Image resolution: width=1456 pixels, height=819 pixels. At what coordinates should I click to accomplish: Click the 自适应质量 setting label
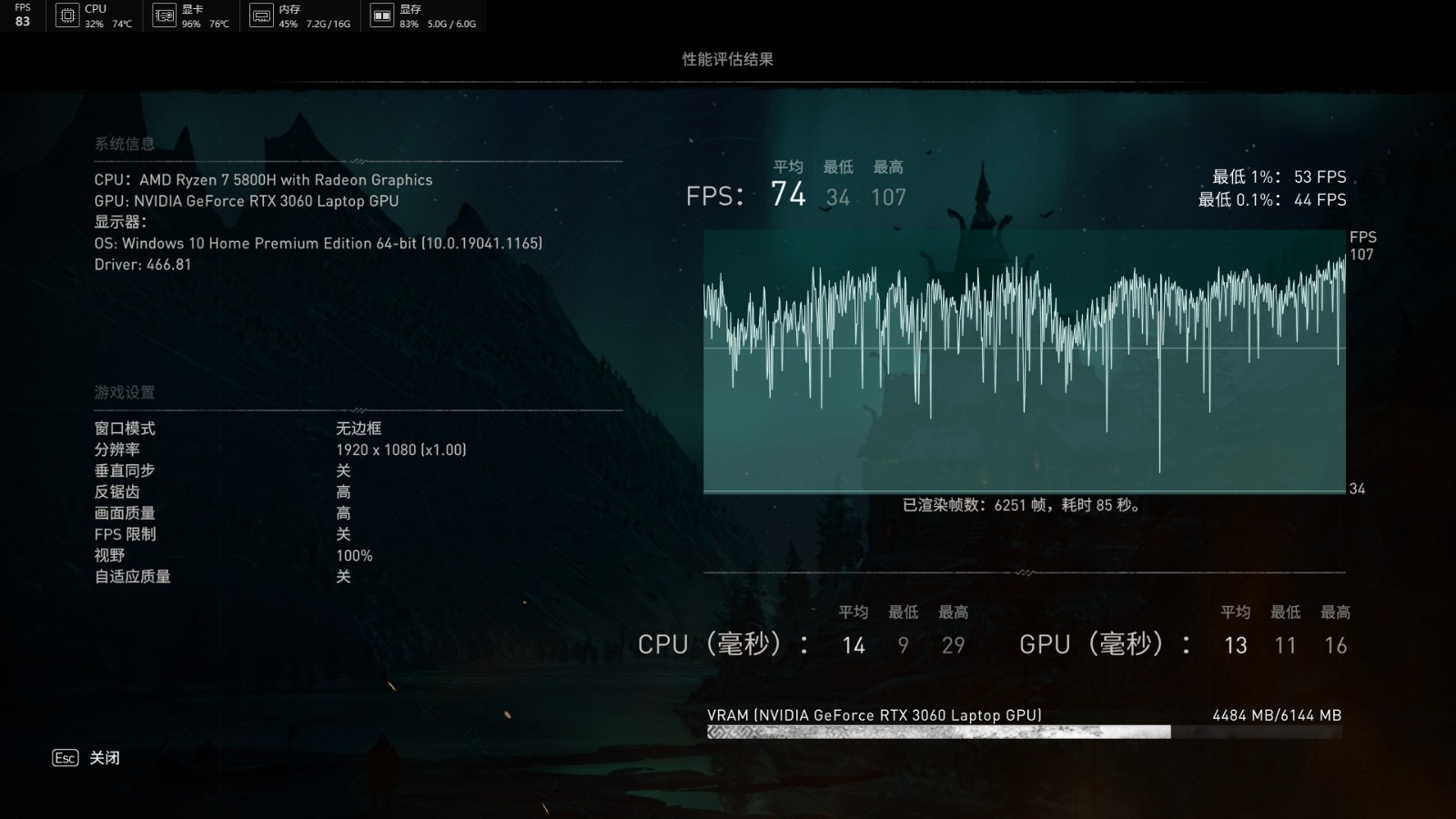pyautogui.click(x=133, y=576)
